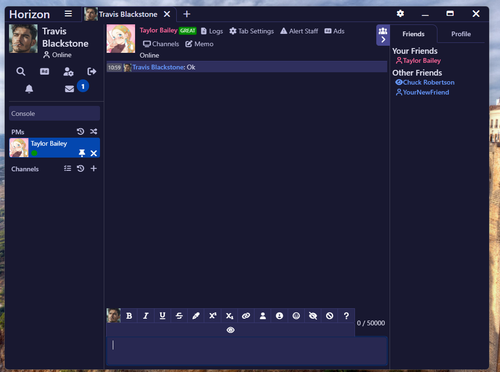500x372 pixels.
Task: Click the circle-slash toolbar icon
Action: pyautogui.click(x=329, y=316)
